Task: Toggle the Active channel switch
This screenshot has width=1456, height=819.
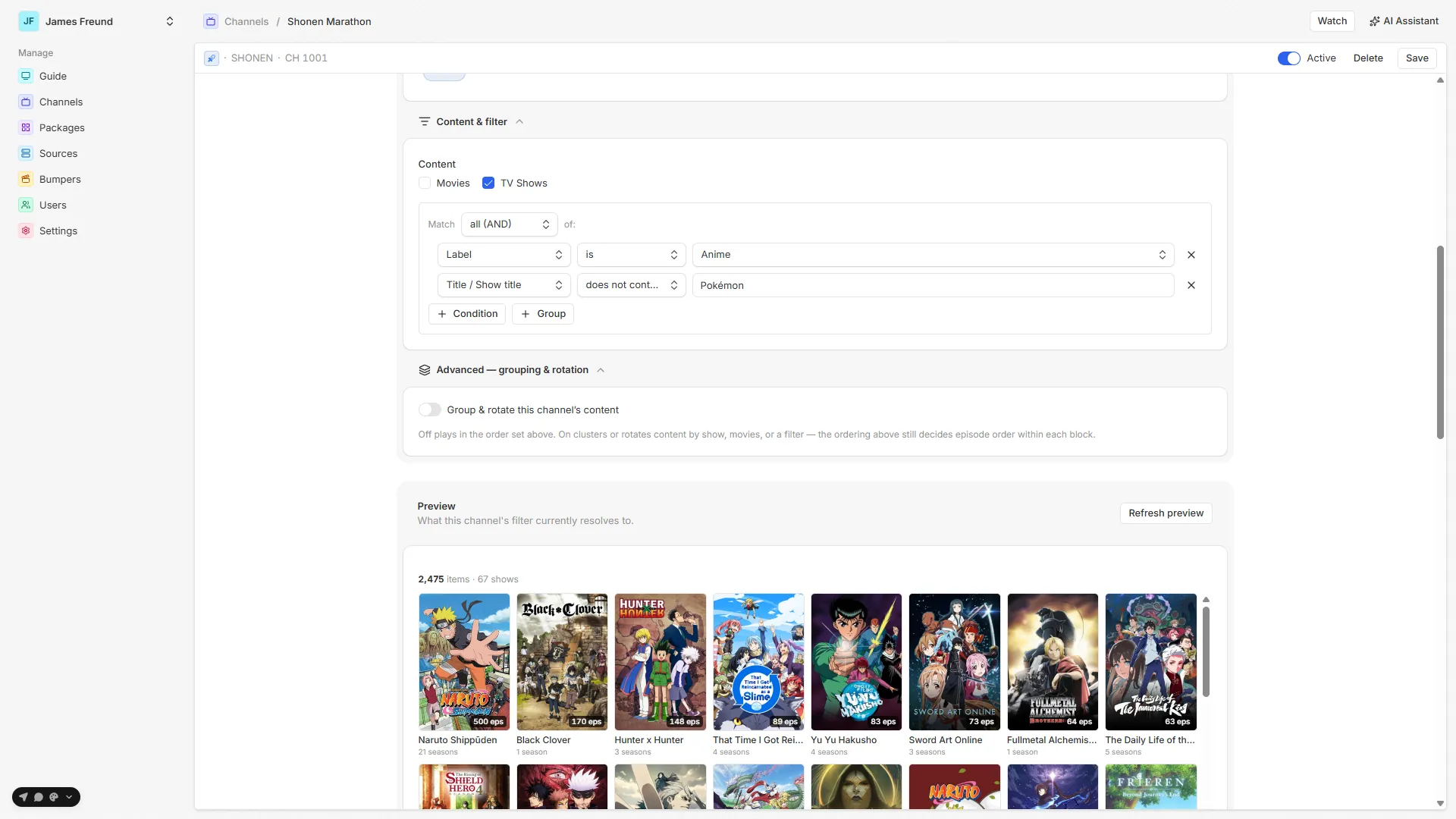Action: pos(1289,58)
